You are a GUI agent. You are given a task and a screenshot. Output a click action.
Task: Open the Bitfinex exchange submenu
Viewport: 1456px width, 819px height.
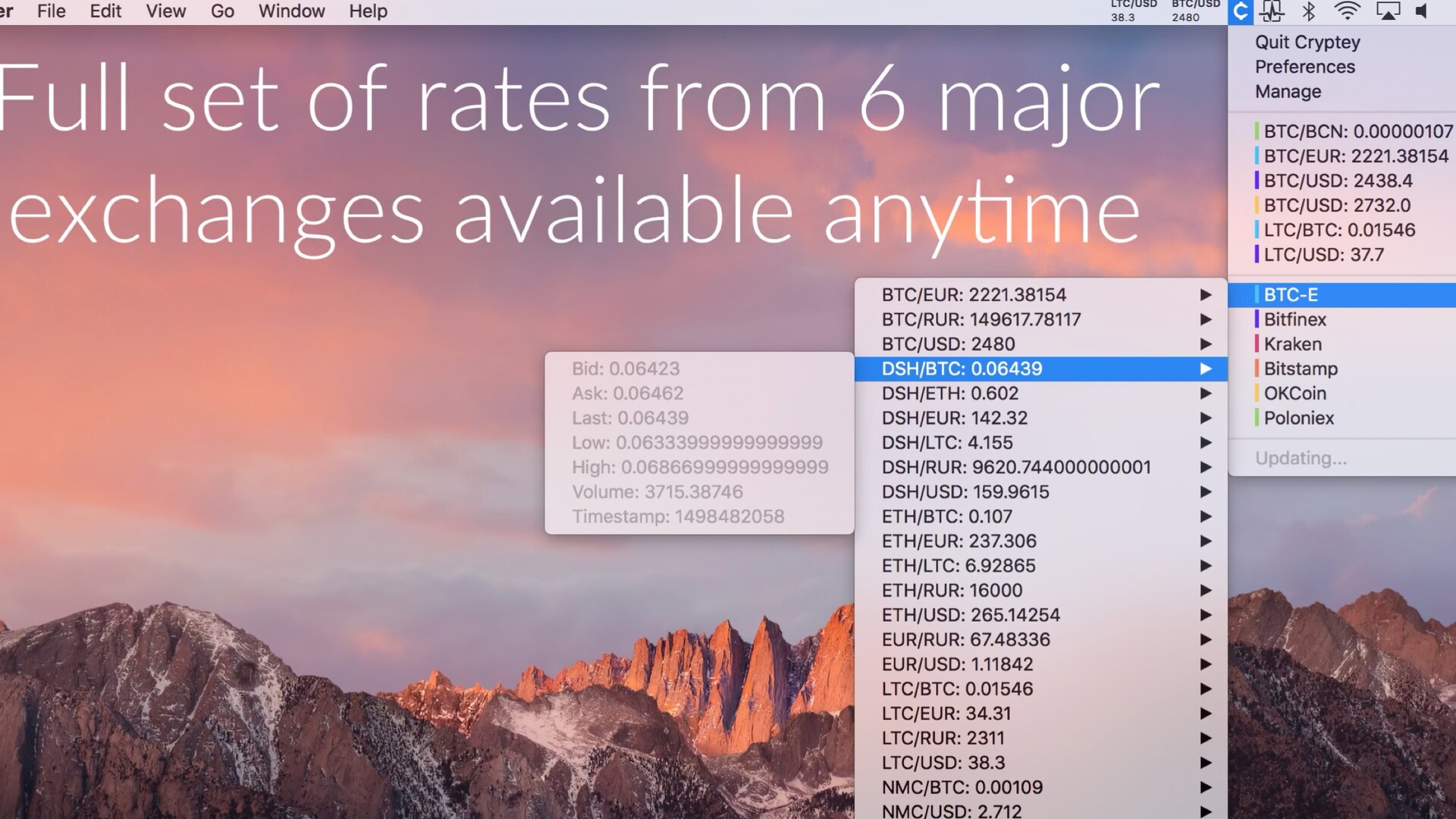click(1342, 319)
